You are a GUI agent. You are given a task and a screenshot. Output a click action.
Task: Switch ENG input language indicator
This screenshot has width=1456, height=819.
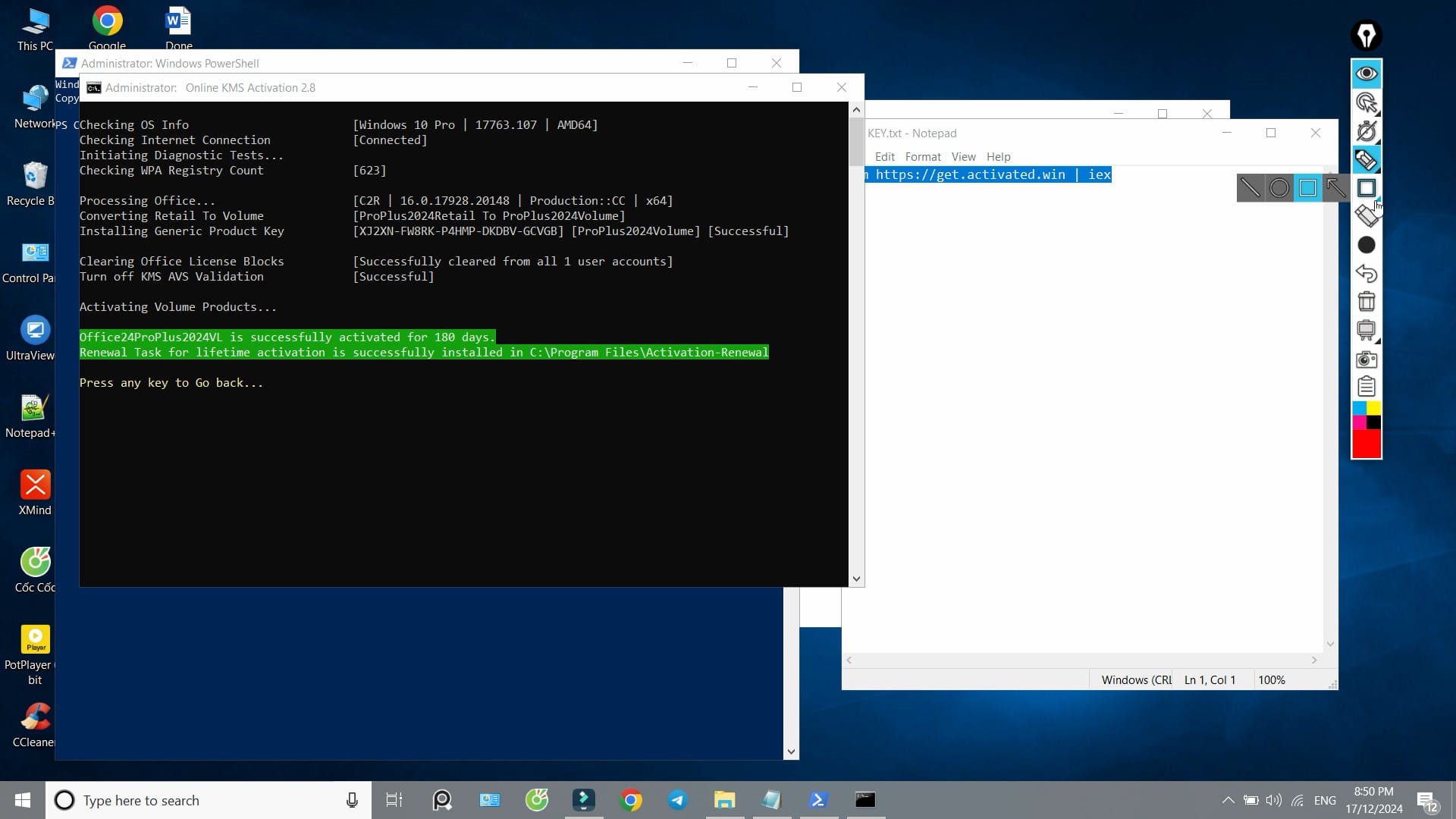pyautogui.click(x=1325, y=800)
